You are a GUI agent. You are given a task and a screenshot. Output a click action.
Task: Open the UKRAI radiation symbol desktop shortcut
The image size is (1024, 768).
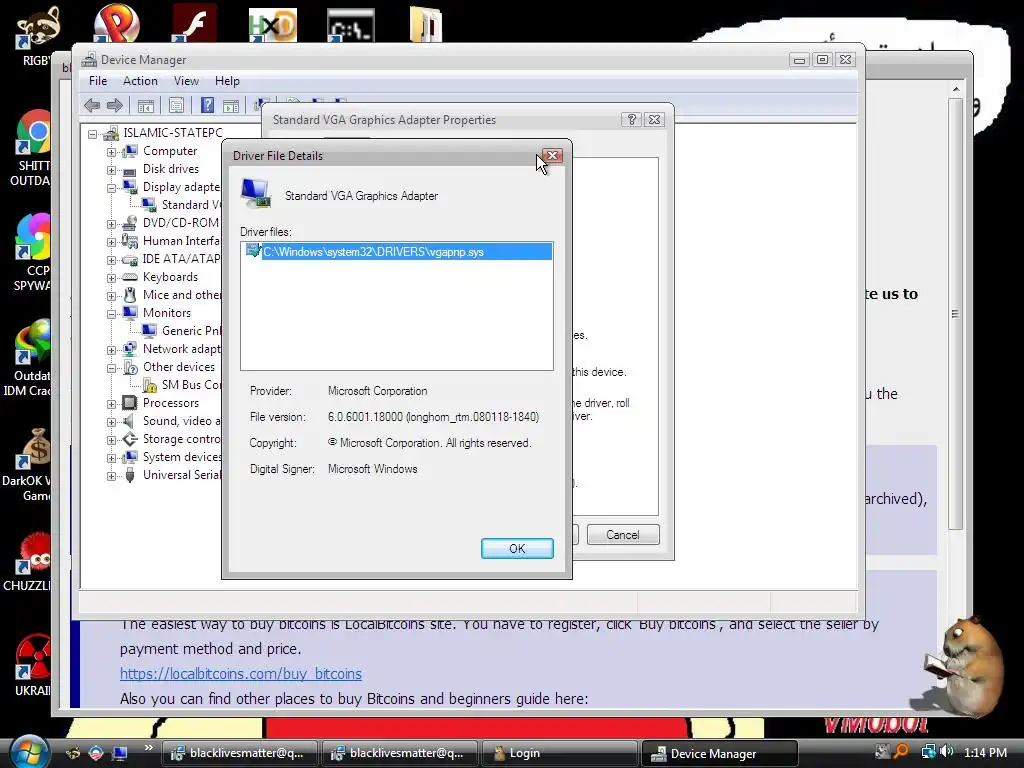coord(33,658)
